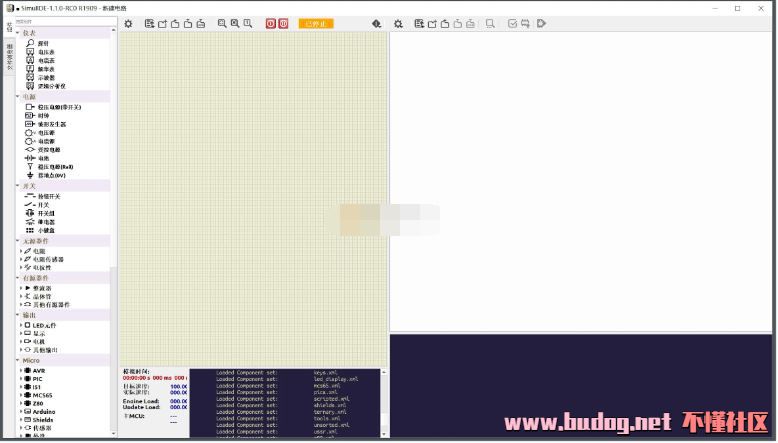Expand the 电阻 resistors subgroup
Image resolution: width=778 pixels, height=443 pixels.
(x=21, y=252)
